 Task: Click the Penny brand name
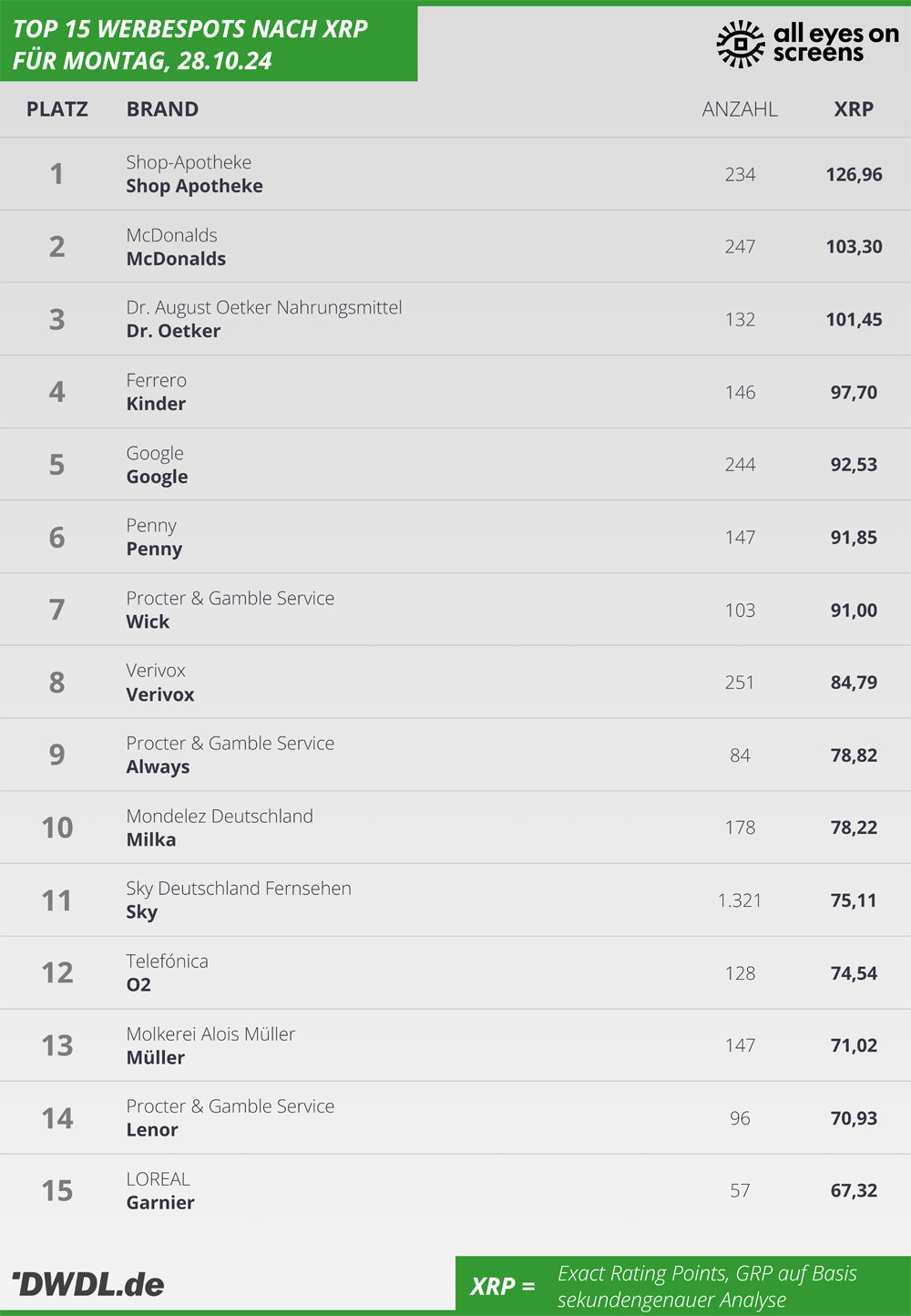[x=154, y=550]
